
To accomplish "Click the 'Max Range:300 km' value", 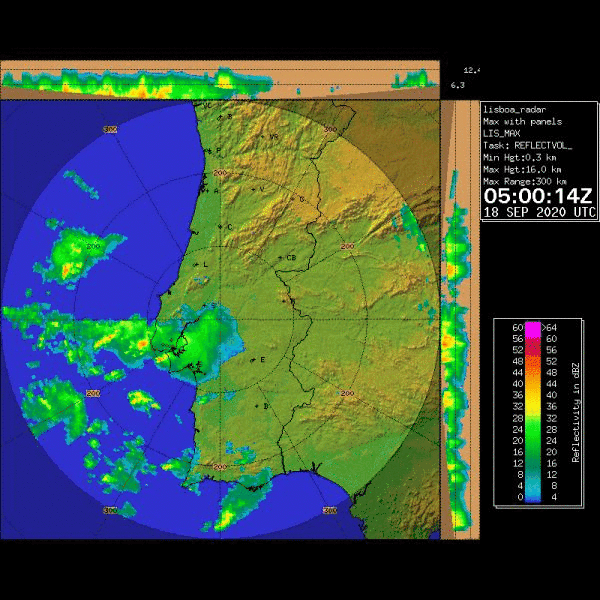I will coord(525,181).
